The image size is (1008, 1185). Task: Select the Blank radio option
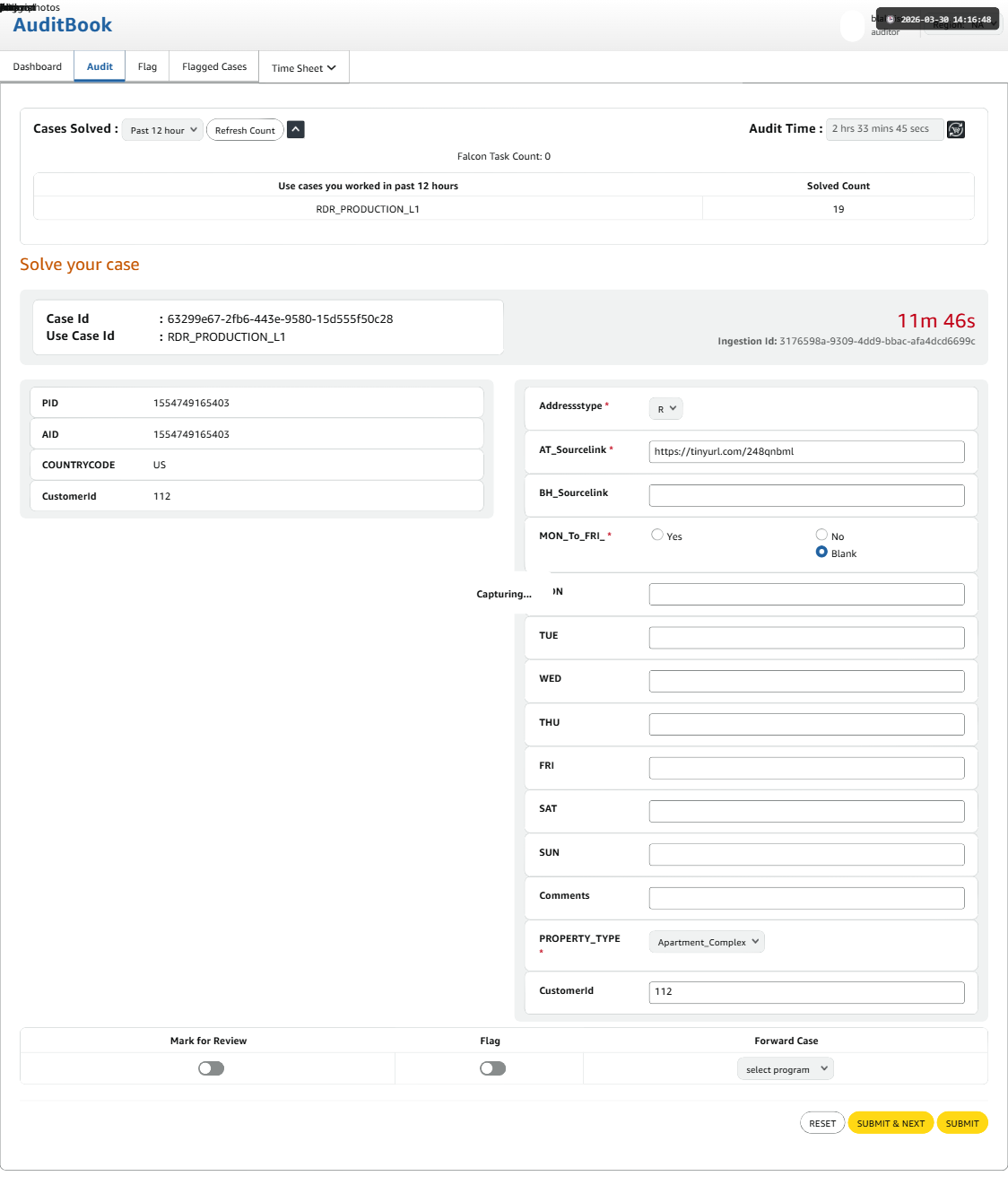821,553
